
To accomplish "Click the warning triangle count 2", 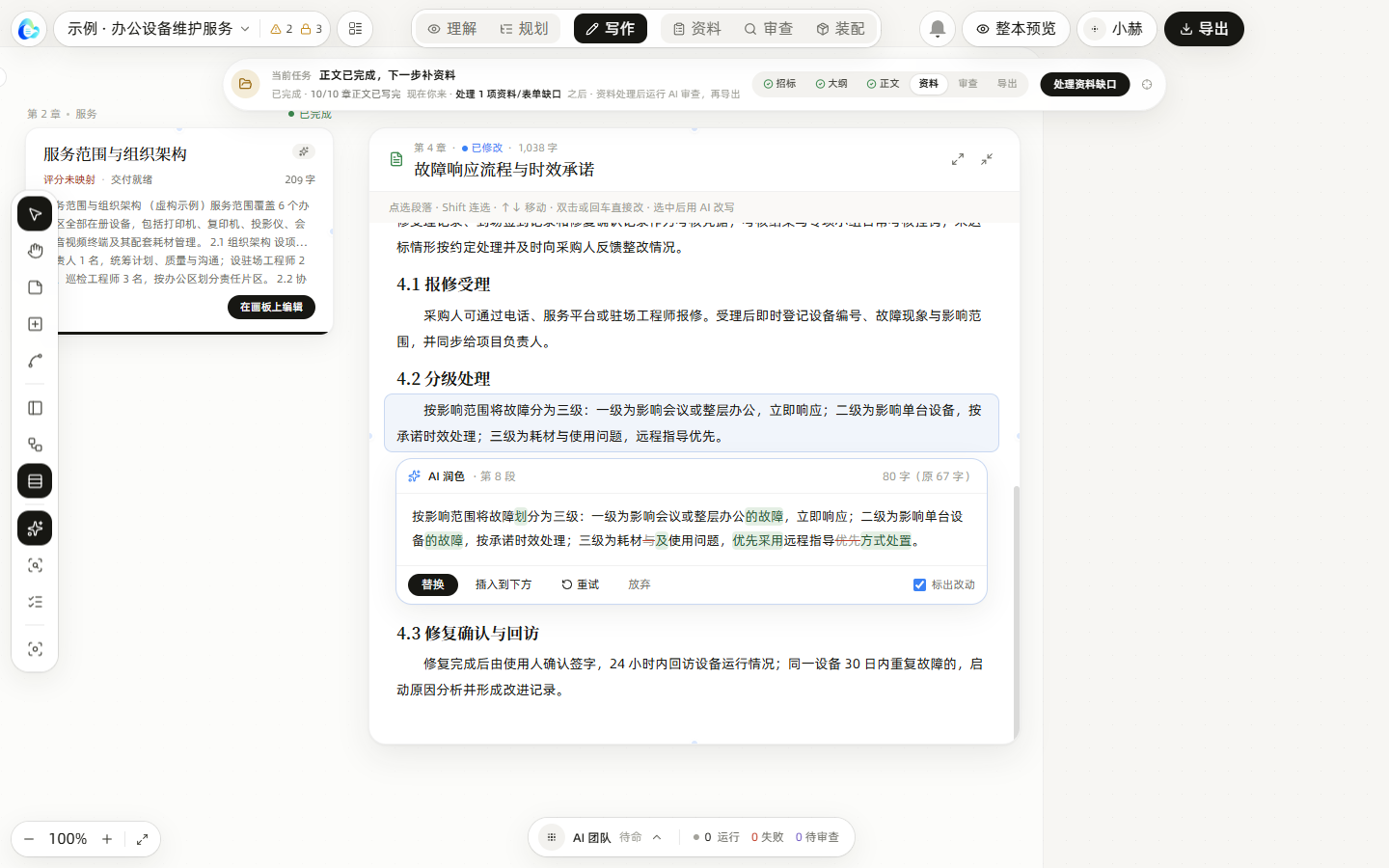I will 282,29.
